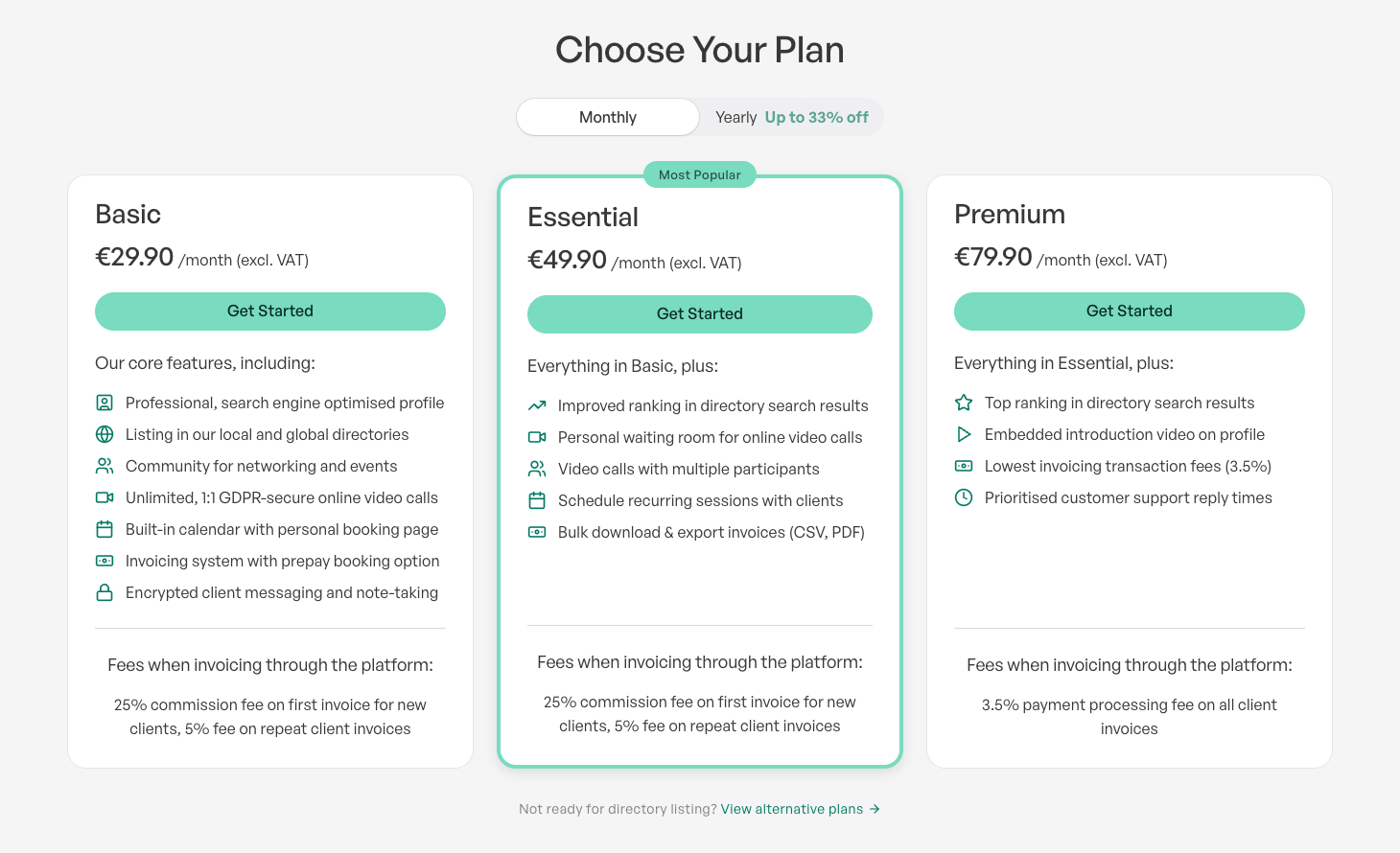
Task: Click the clock icon for prioritised support
Action: (964, 498)
